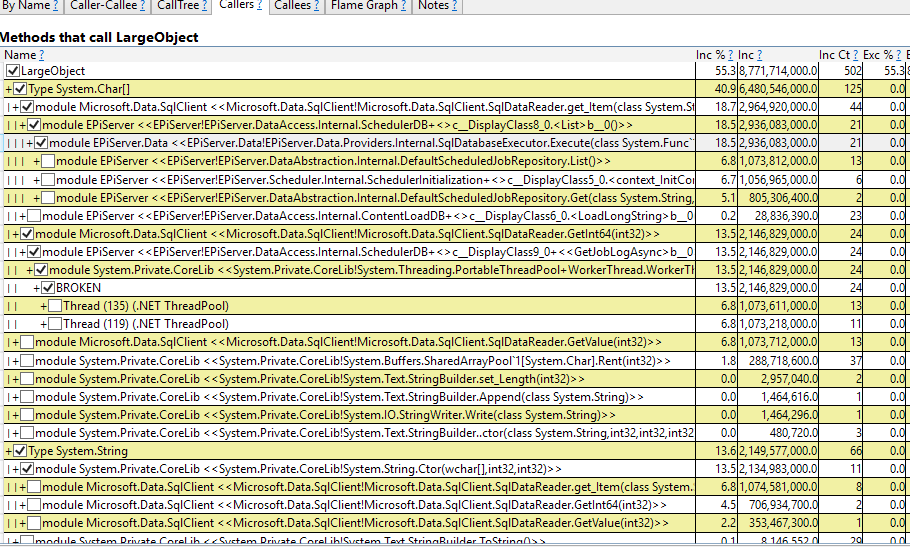Select the Callees tab
The height and width of the screenshot is (547, 910).
291,6
